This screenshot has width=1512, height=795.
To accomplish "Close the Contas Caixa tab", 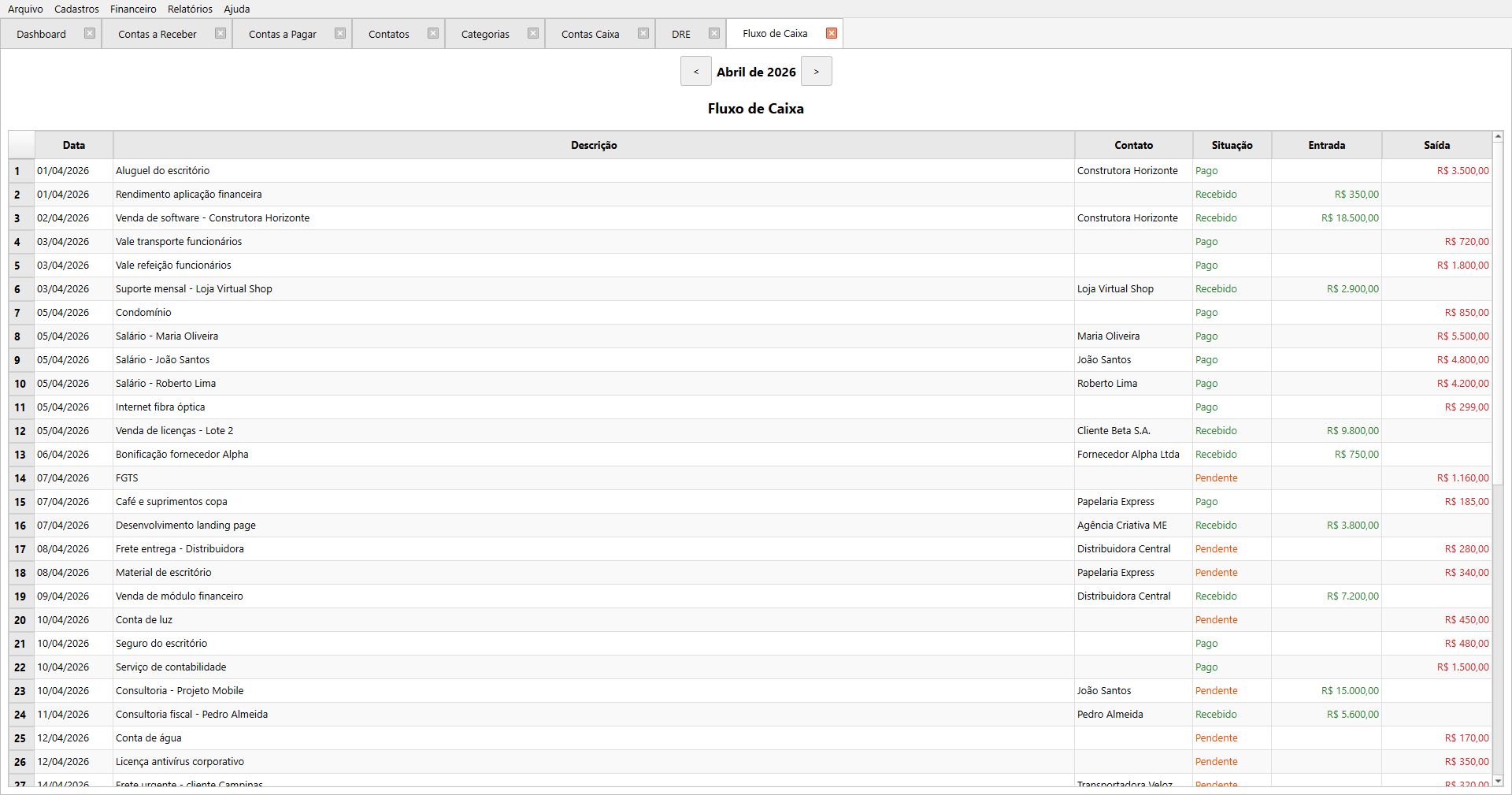I will click(643, 33).
